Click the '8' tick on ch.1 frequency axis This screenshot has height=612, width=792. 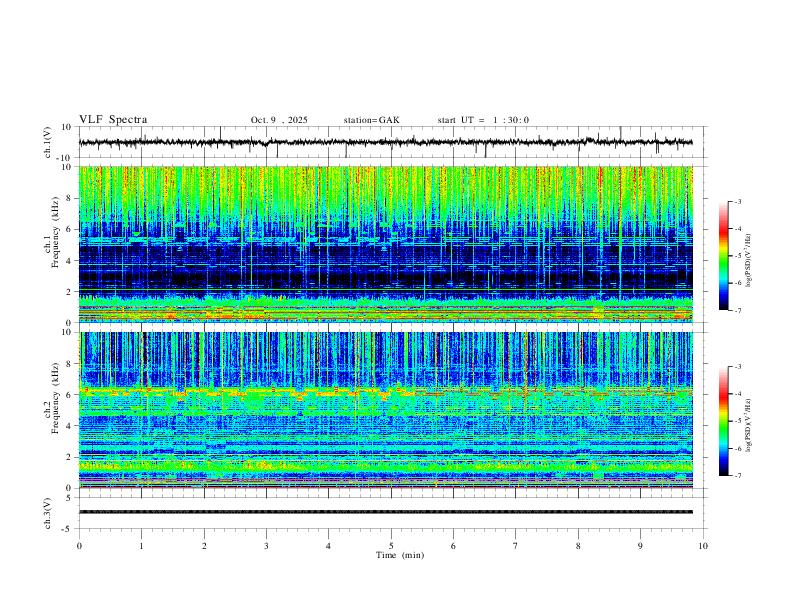pos(70,198)
